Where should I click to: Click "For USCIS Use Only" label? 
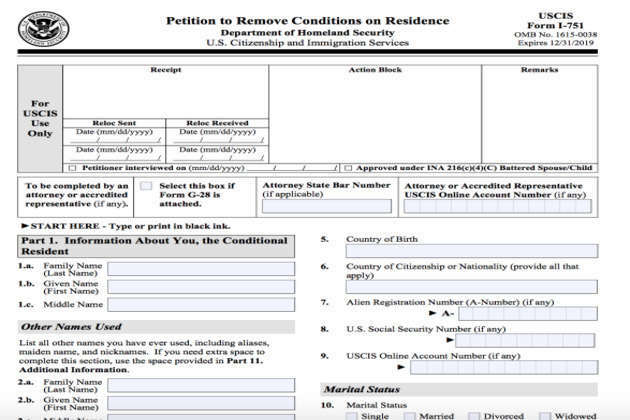tap(40, 119)
